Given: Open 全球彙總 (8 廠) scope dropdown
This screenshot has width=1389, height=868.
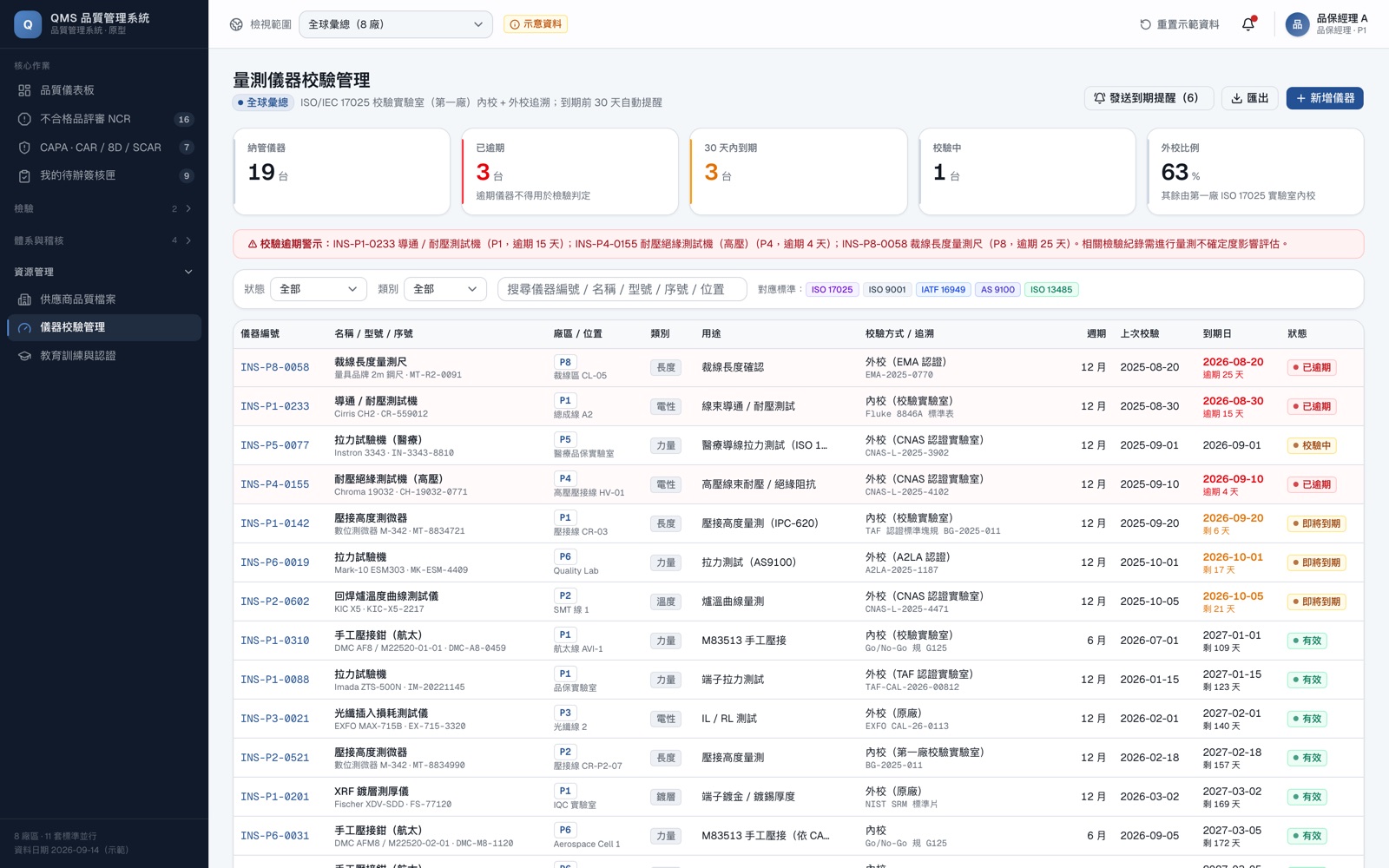Looking at the screenshot, I should (x=396, y=24).
